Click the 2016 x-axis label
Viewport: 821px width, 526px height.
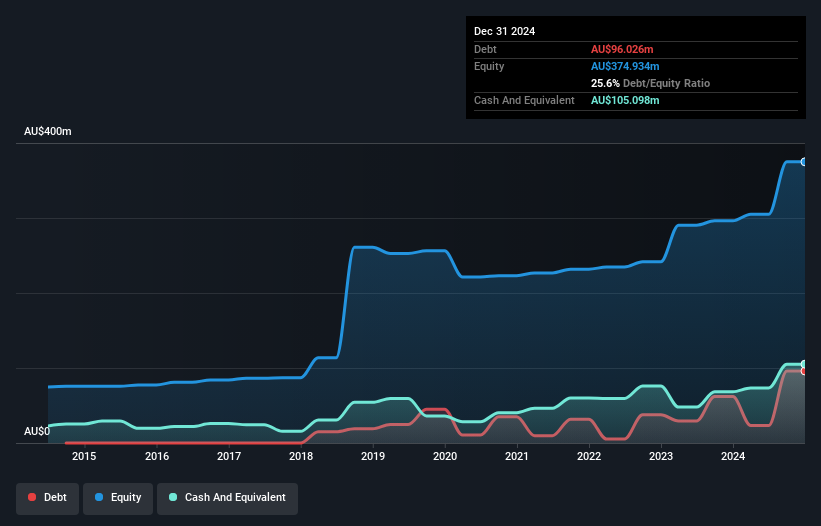click(157, 456)
